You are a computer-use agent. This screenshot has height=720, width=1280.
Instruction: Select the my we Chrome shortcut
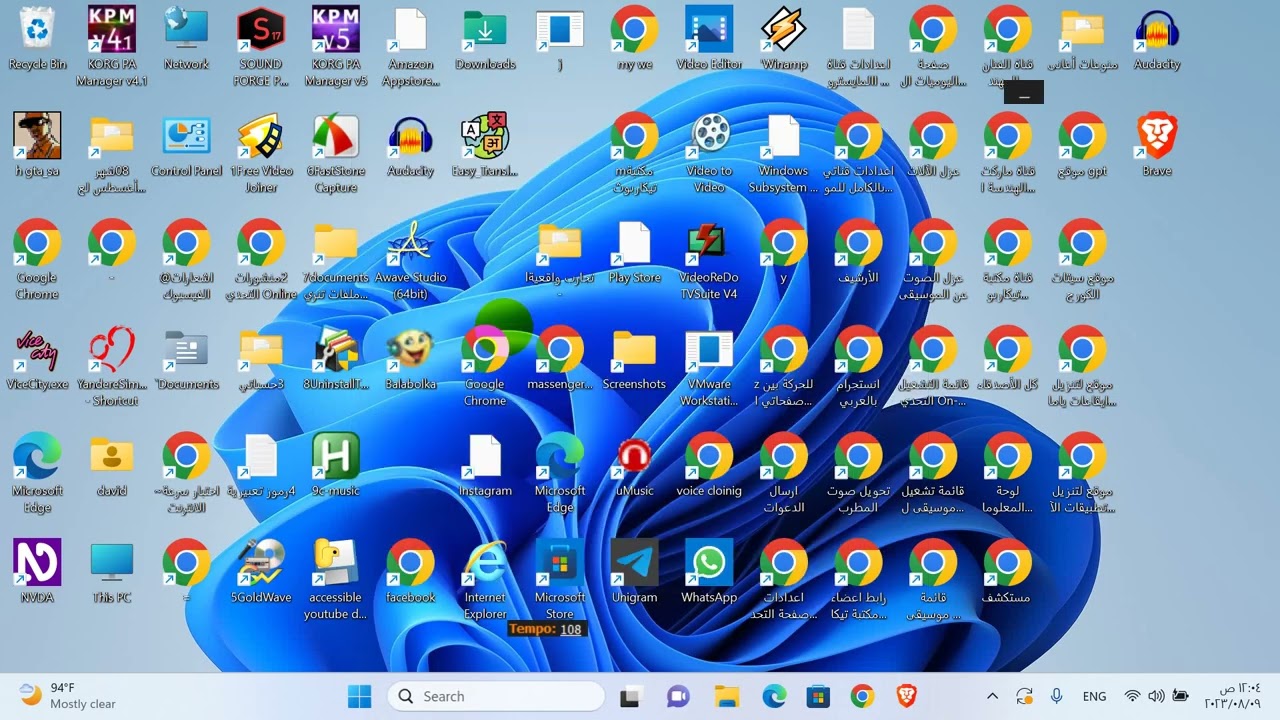(634, 40)
